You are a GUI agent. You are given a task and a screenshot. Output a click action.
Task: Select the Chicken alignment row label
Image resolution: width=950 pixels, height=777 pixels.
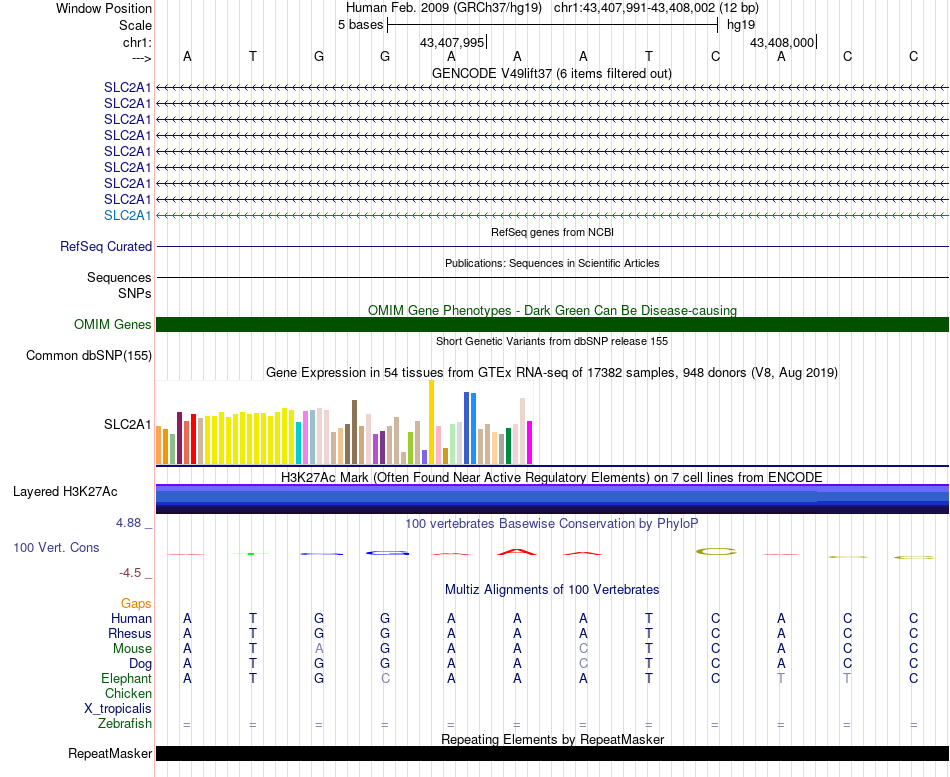tap(128, 693)
